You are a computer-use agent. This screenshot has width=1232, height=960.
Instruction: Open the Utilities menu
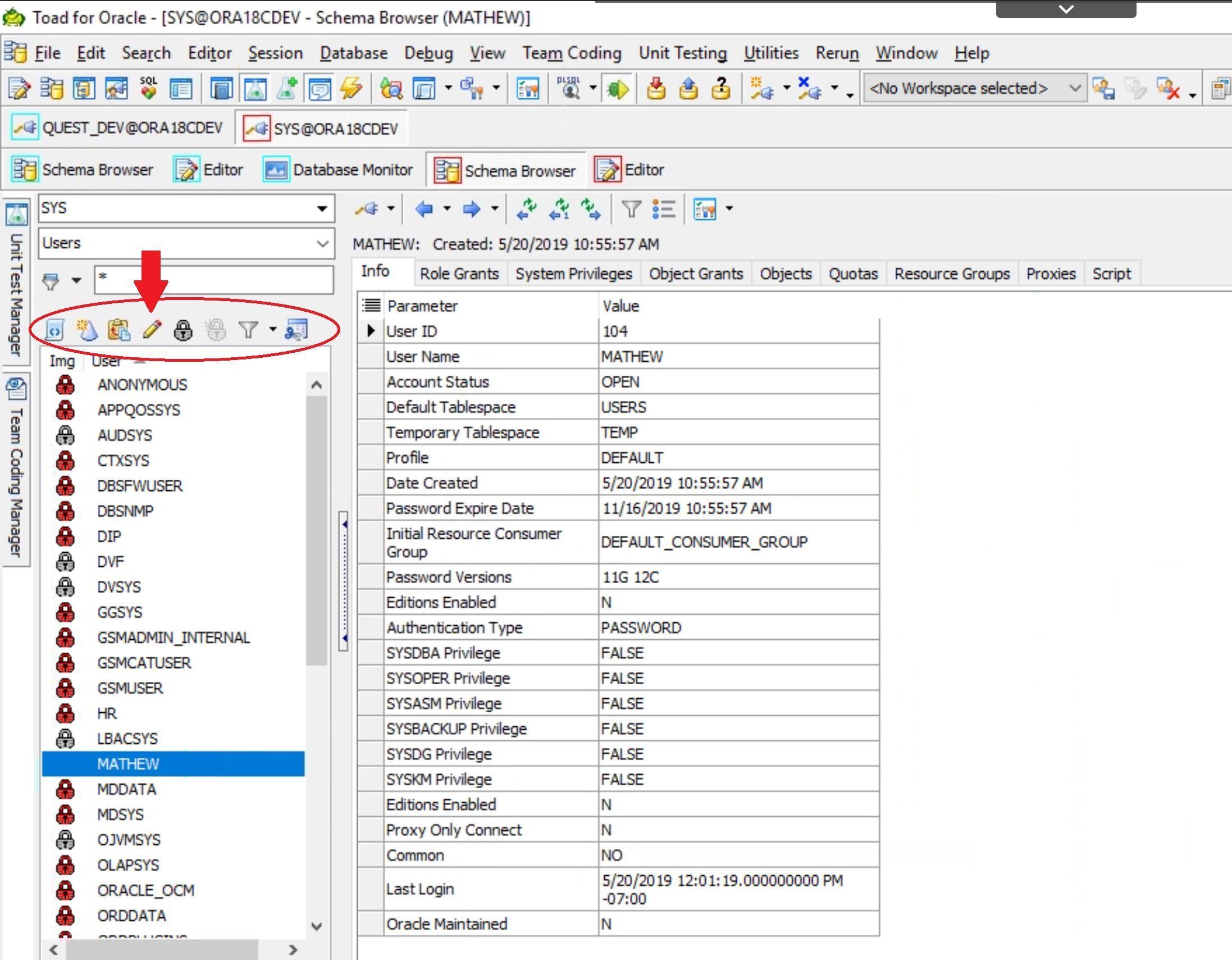click(x=770, y=53)
